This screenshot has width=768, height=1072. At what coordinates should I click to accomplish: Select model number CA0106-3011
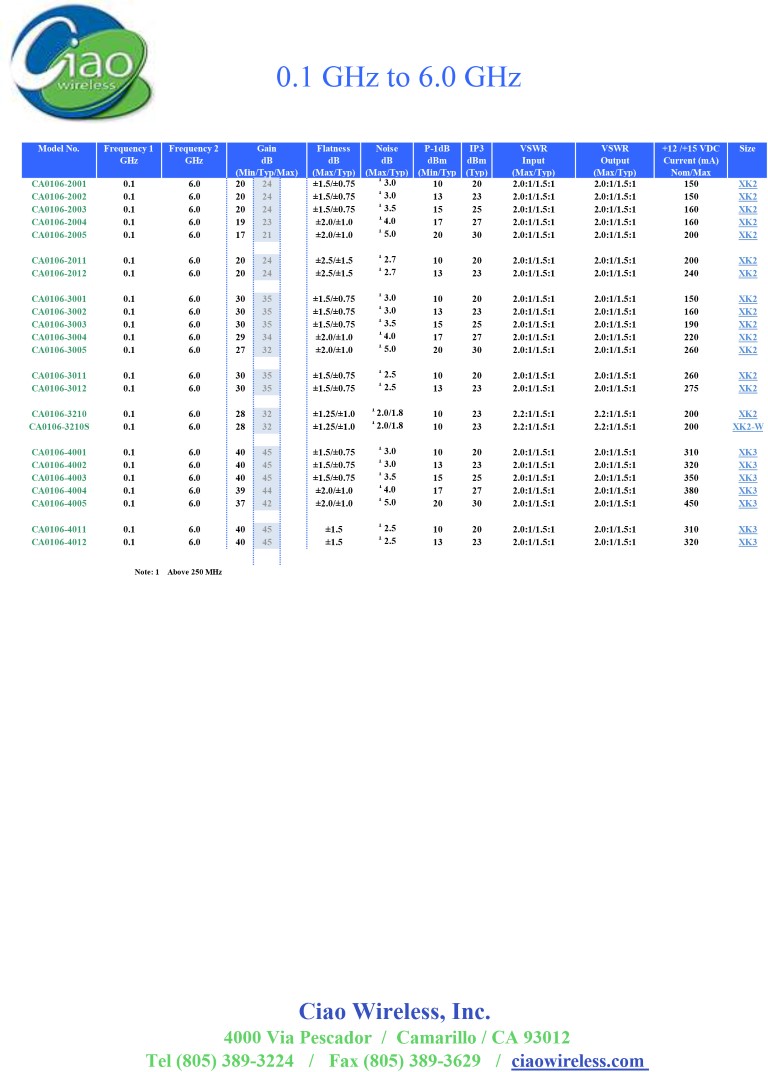[59, 376]
